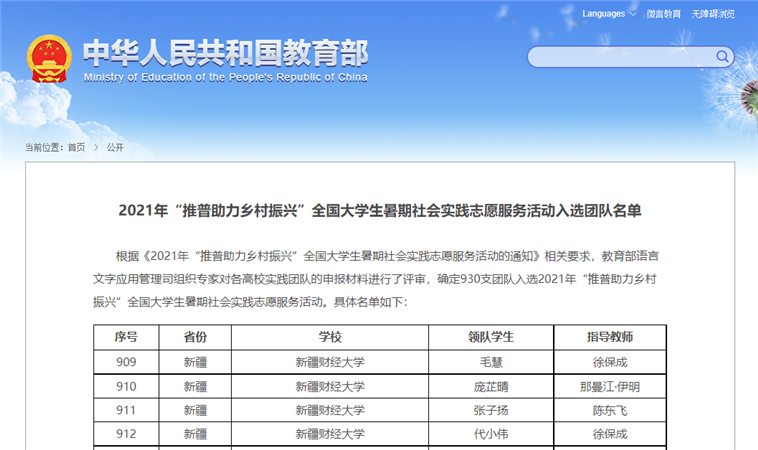The image size is (758, 450).
Task: Select cell with number 910
Action: [x=126, y=387]
